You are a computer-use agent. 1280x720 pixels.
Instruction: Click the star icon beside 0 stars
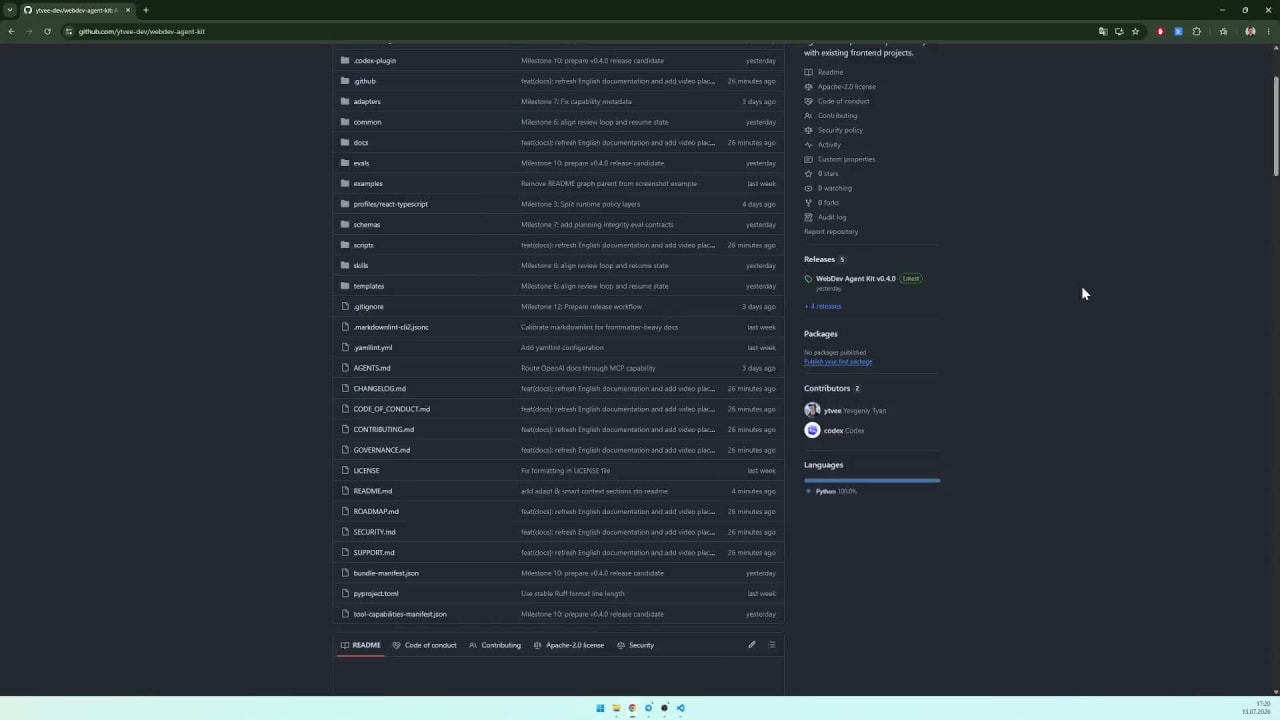[x=809, y=174]
